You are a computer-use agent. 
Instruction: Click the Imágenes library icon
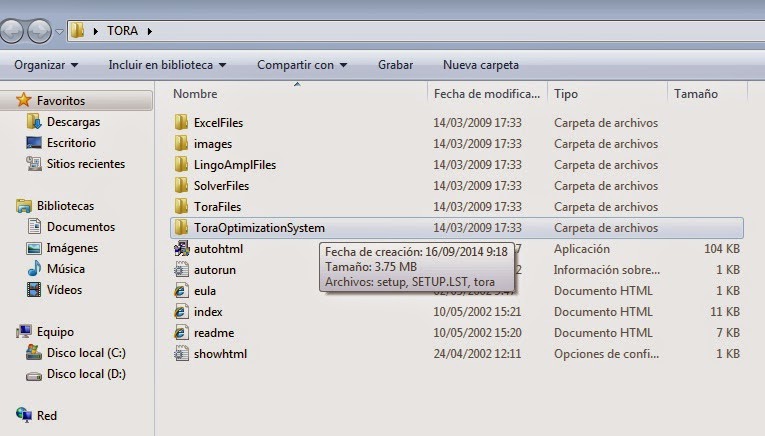coord(34,248)
